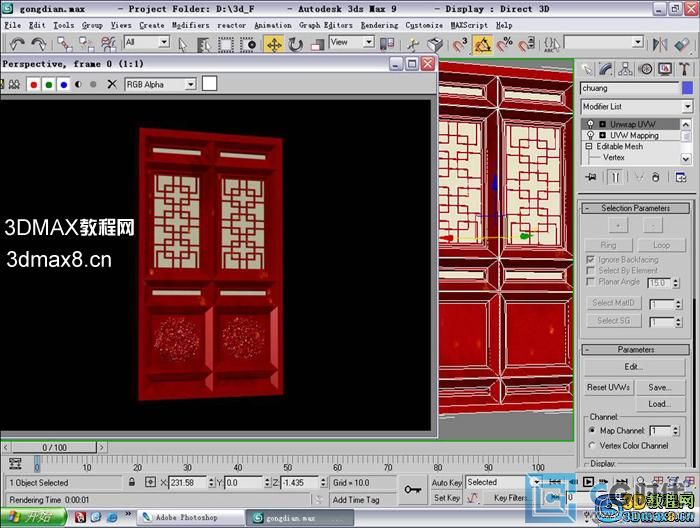
Task: Toggle light bulb on Unwrap UVW modifier
Action: pyautogui.click(x=590, y=124)
